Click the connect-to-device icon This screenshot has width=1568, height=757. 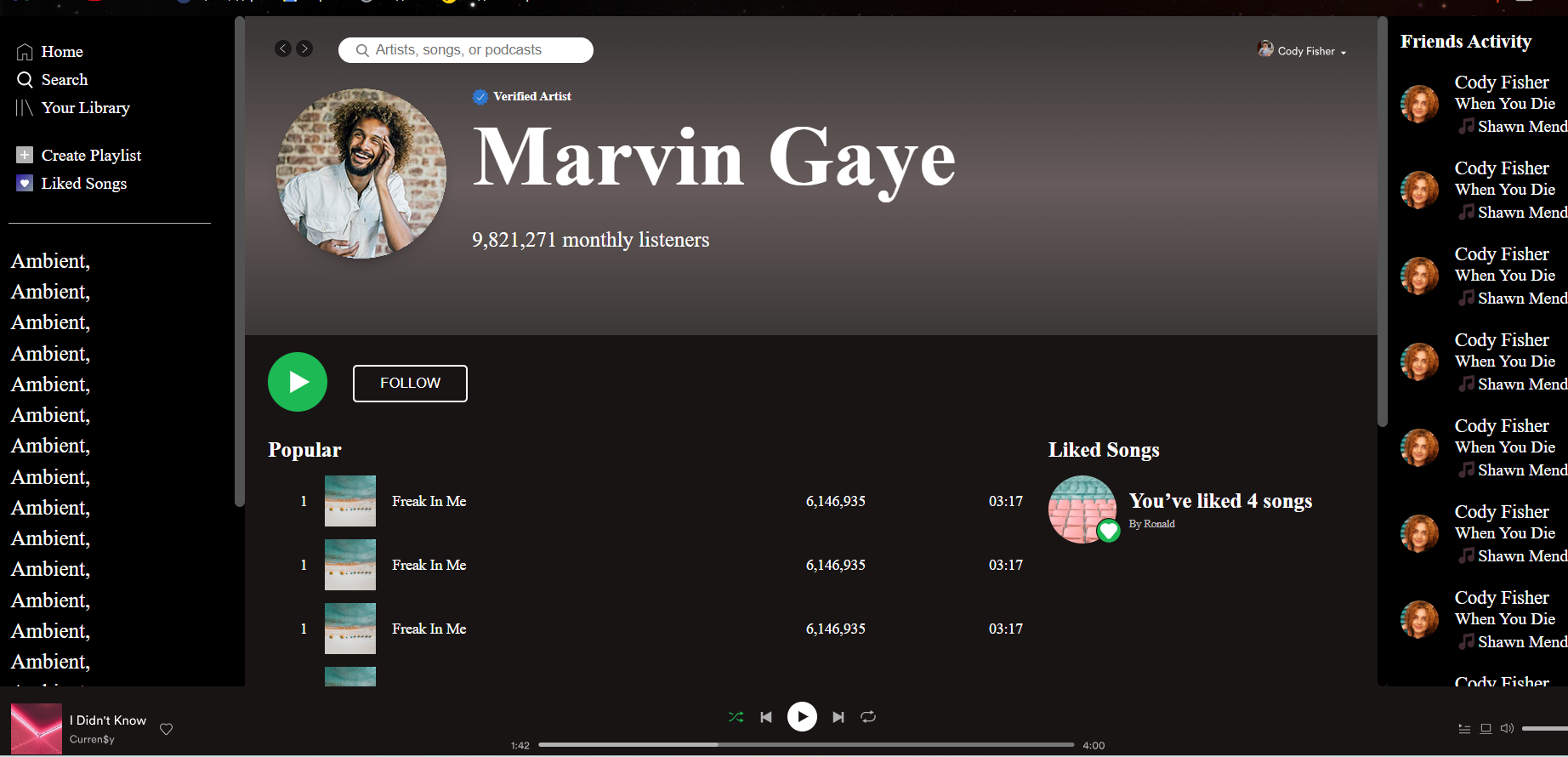(x=1486, y=729)
